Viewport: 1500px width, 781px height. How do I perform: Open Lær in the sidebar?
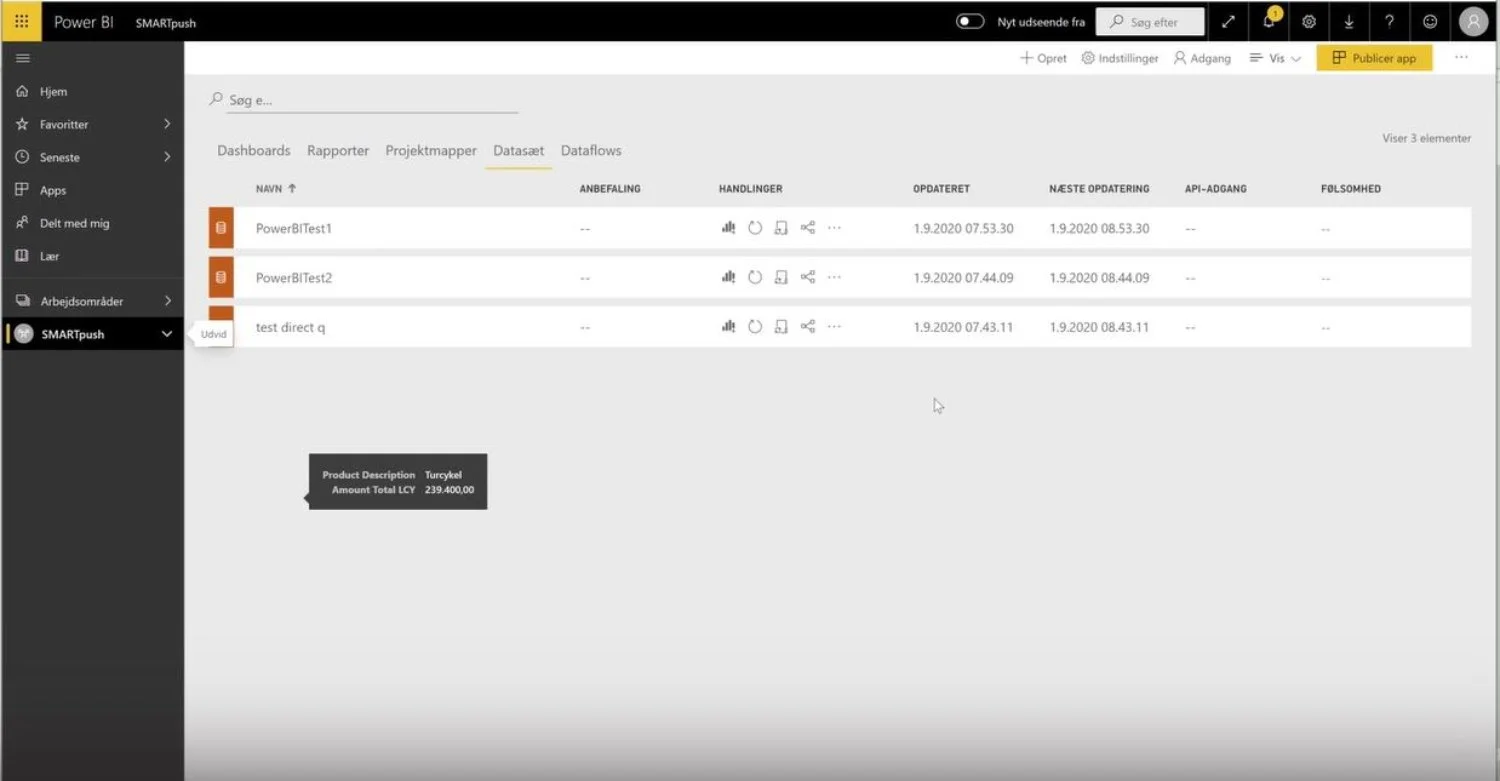[49, 256]
